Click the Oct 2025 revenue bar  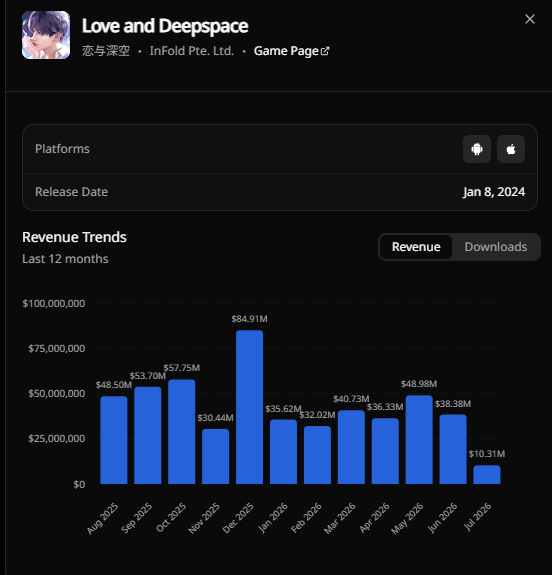pos(182,432)
